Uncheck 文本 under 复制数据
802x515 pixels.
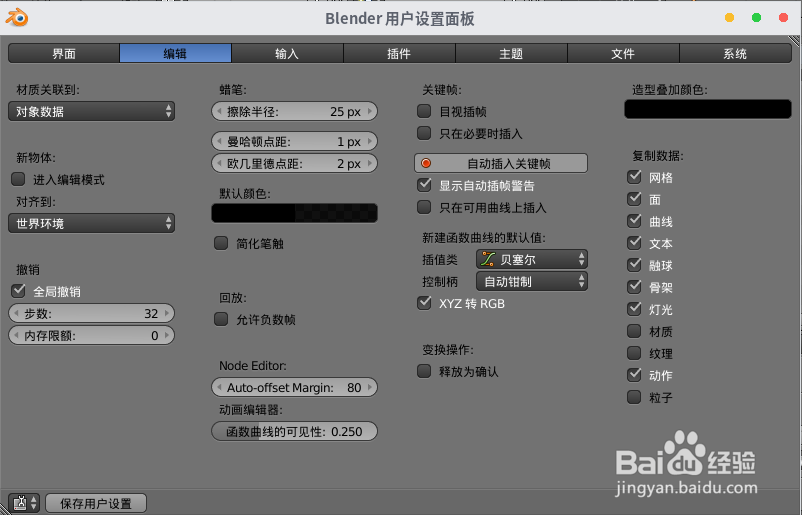pos(634,243)
